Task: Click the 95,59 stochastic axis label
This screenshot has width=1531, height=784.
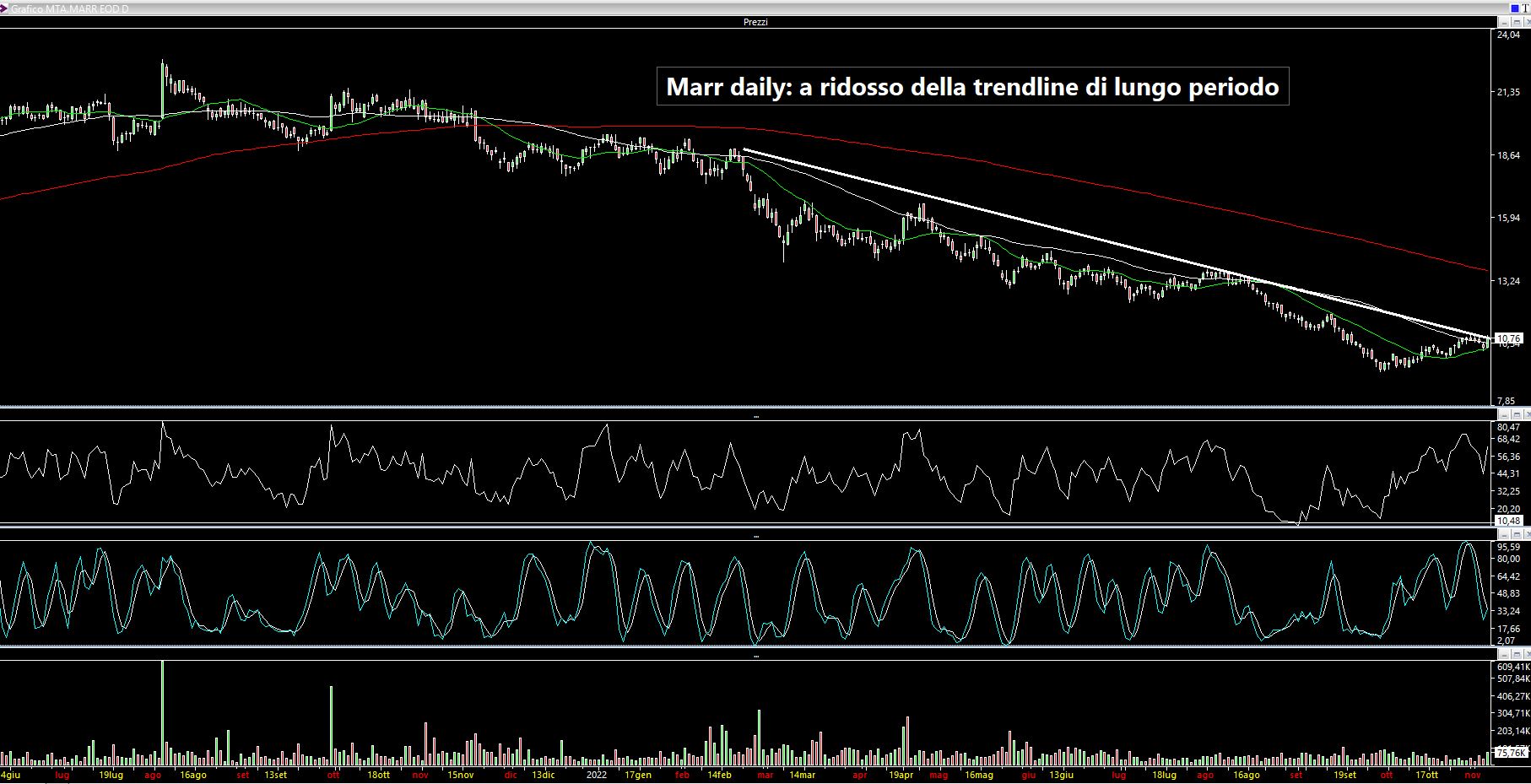Action: click(1508, 547)
